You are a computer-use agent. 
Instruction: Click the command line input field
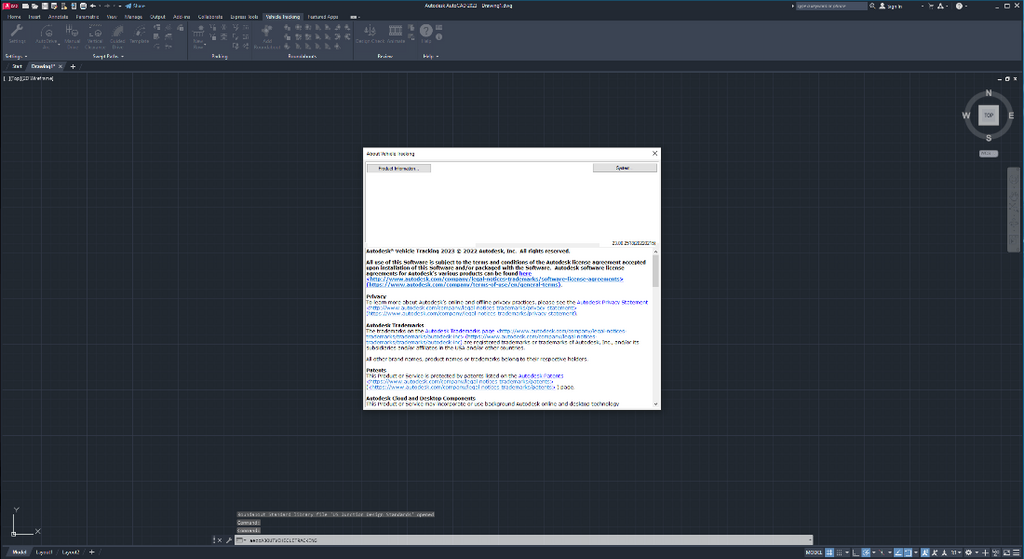click(526, 540)
